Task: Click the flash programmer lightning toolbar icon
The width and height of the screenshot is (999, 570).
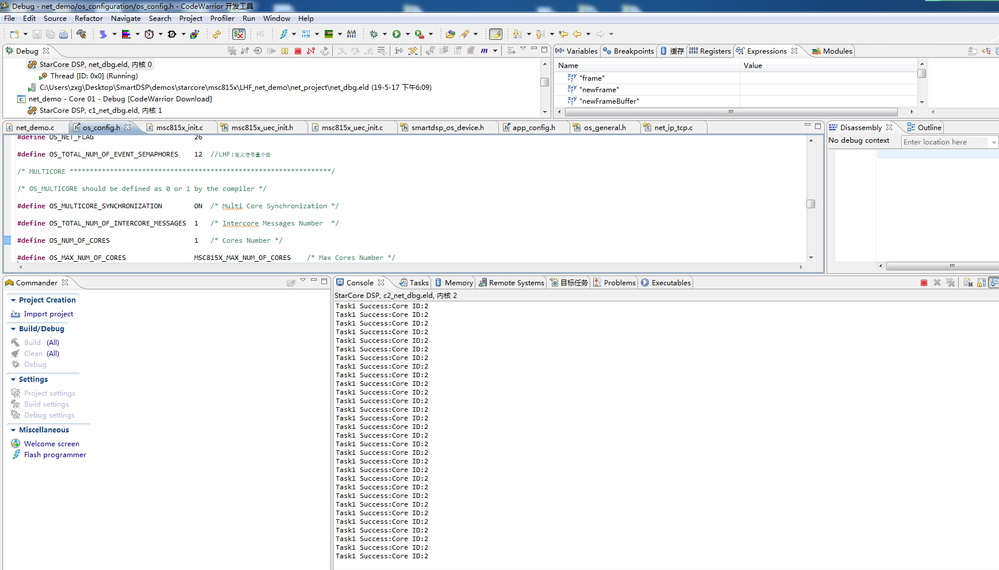Action: (x=283, y=34)
